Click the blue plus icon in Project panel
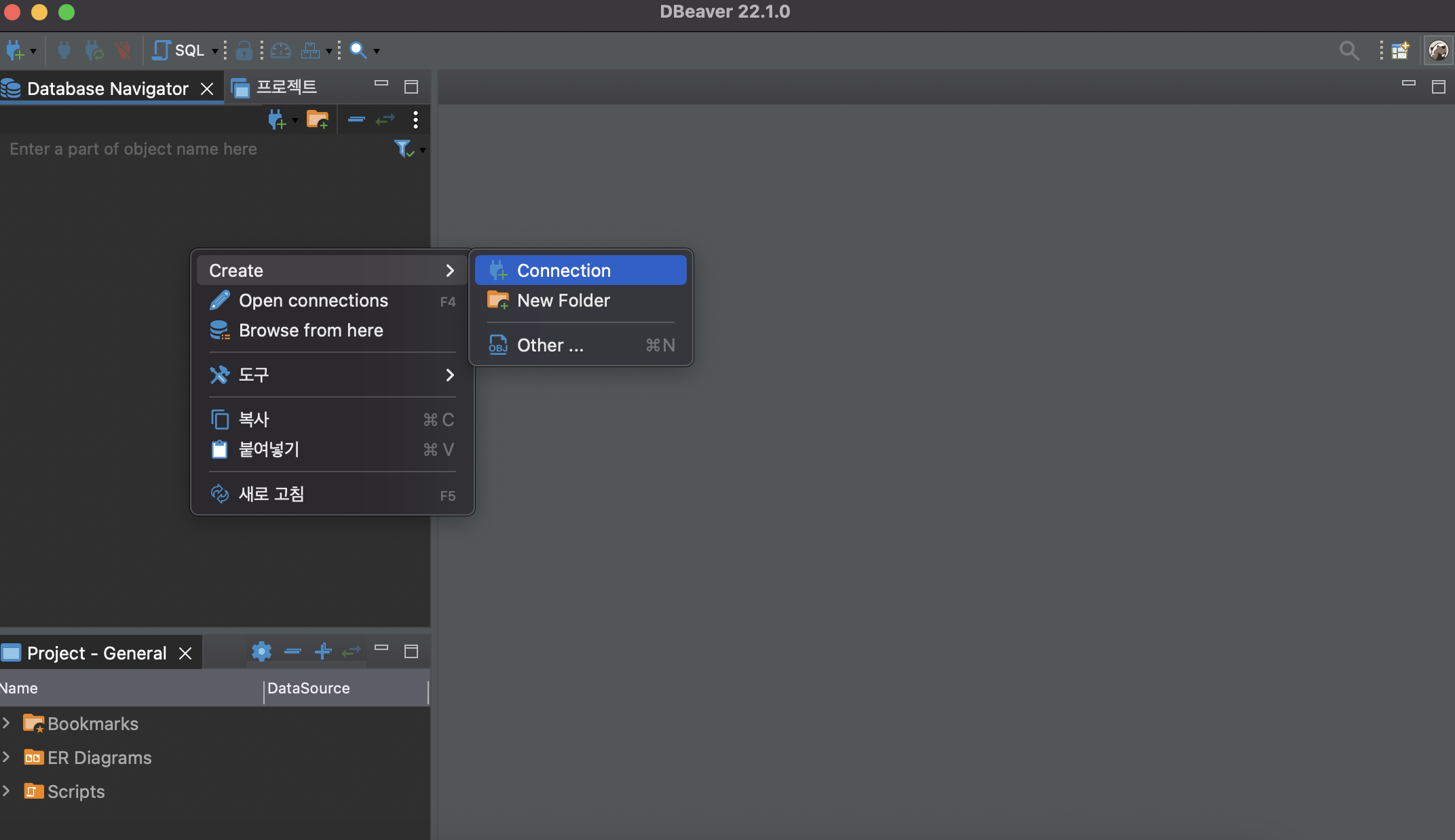 [x=323, y=651]
